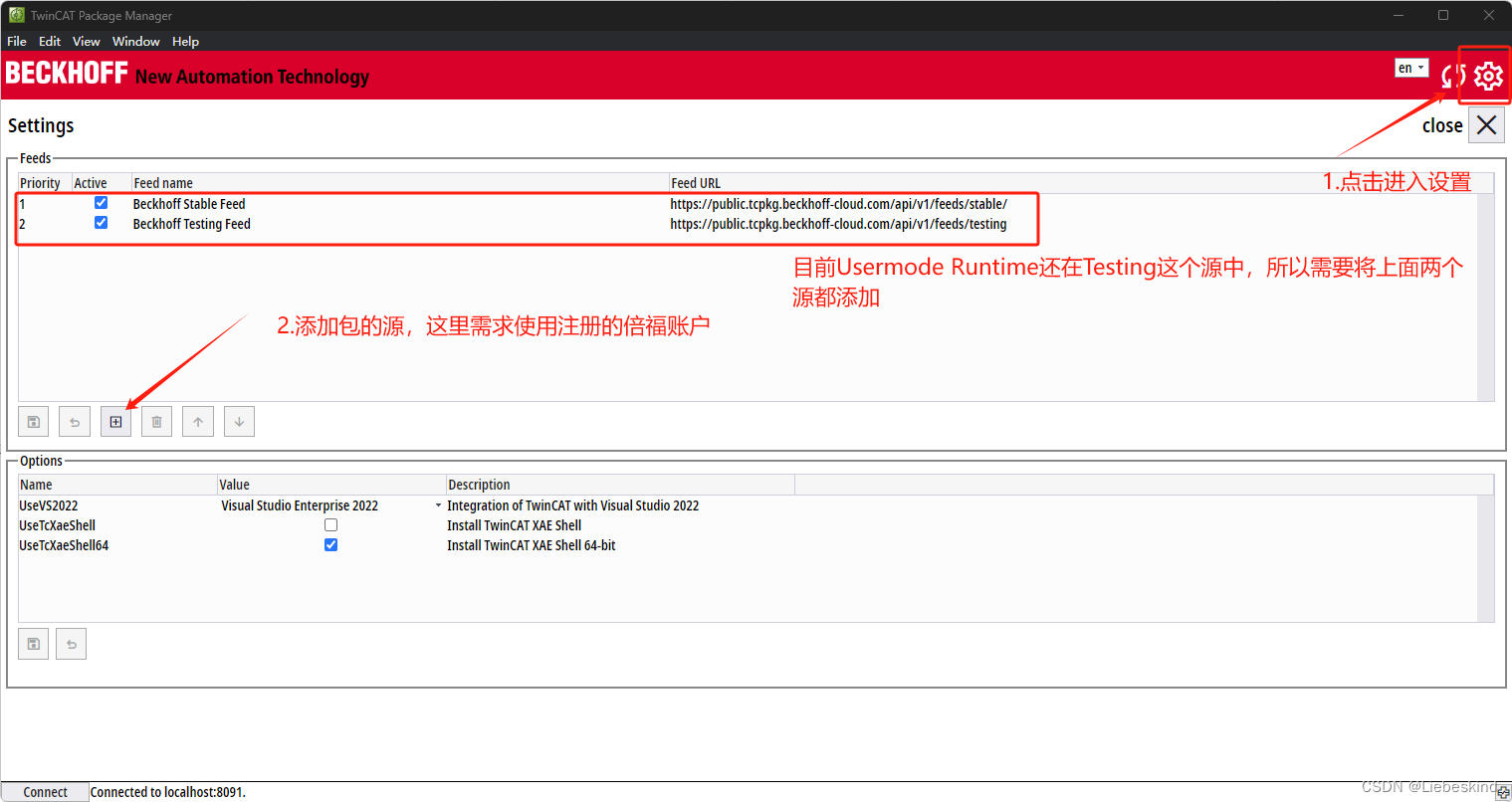
Task: Click the Options Name column header
Action: (x=117, y=485)
